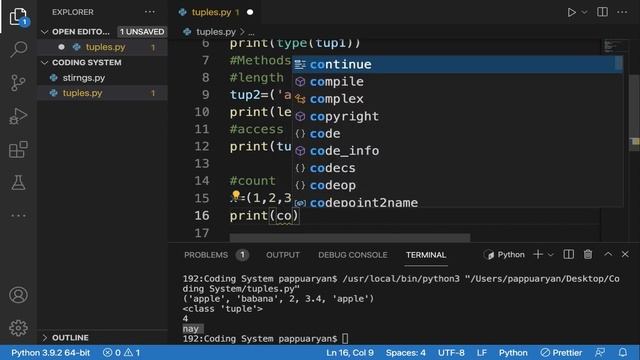The width and height of the screenshot is (640, 360).
Task: Switch to the Problems tab
Action: (x=206, y=255)
